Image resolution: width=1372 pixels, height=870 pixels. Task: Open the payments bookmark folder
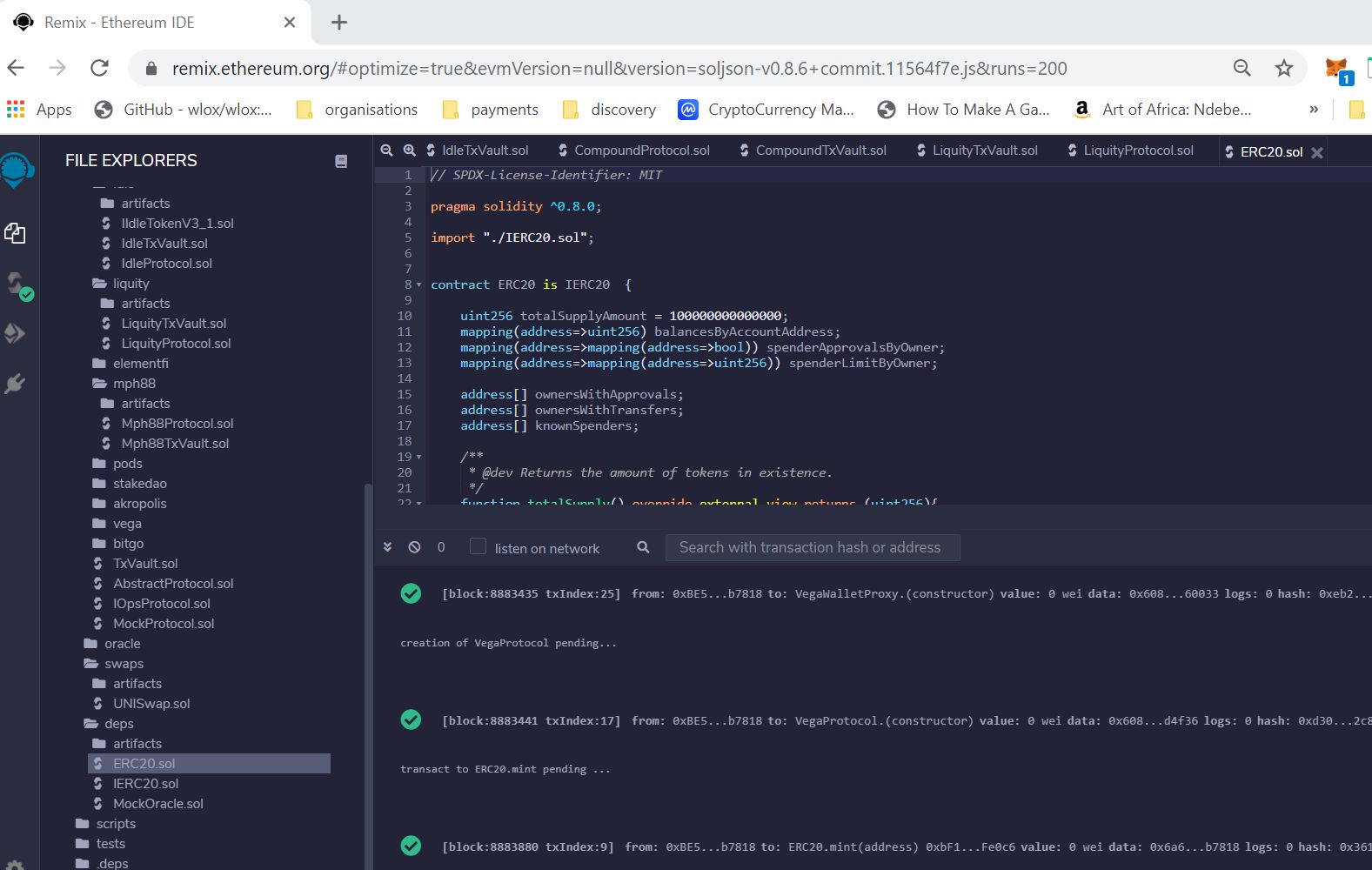click(491, 110)
